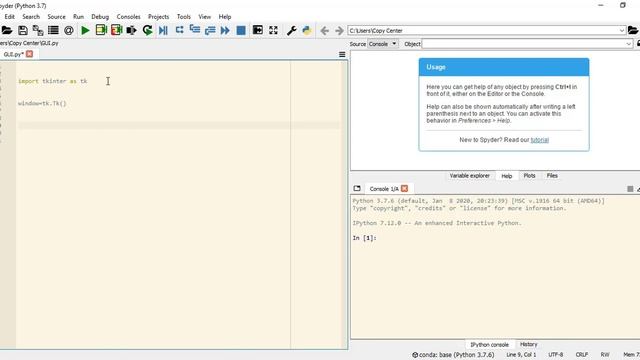This screenshot has height=360, width=640.
Task: Open editor pane options hamburger menu
Action: [x=342, y=54]
